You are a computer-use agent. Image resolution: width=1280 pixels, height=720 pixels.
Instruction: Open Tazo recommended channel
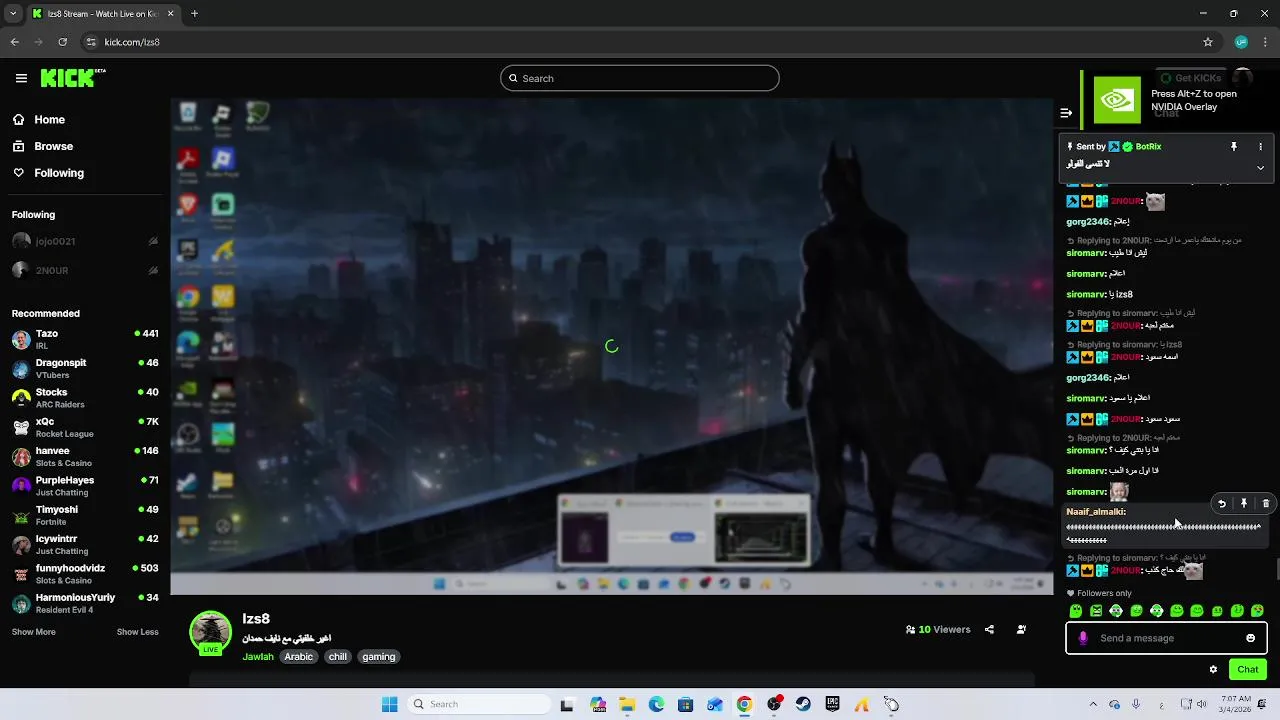[x=85, y=339]
